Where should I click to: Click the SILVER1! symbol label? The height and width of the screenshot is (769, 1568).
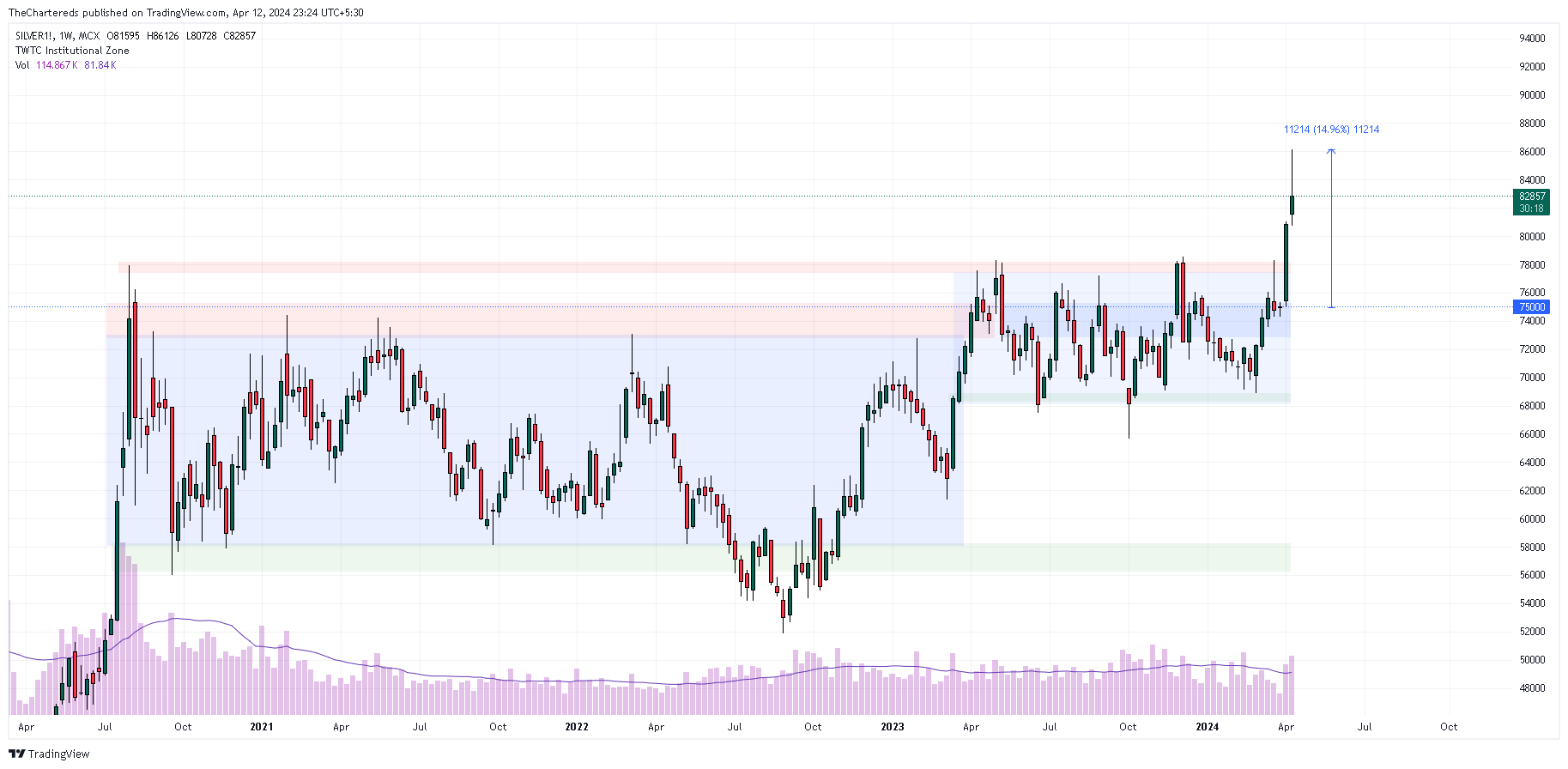click(34, 36)
